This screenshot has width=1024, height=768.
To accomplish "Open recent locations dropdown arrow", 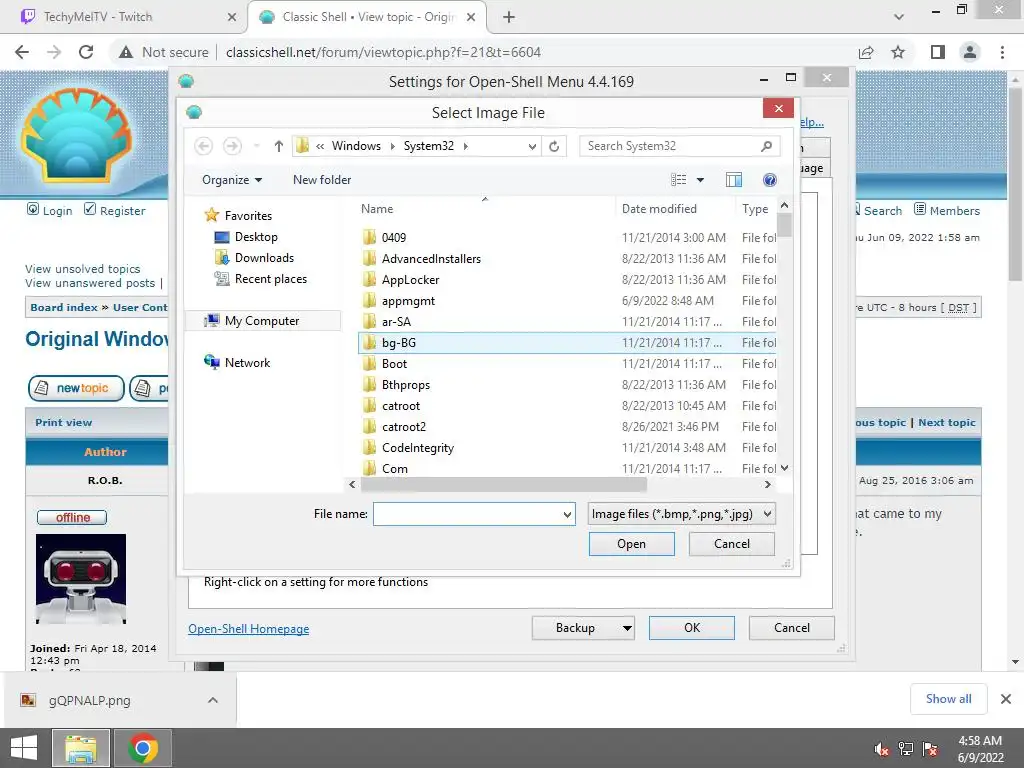I will click(257, 146).
